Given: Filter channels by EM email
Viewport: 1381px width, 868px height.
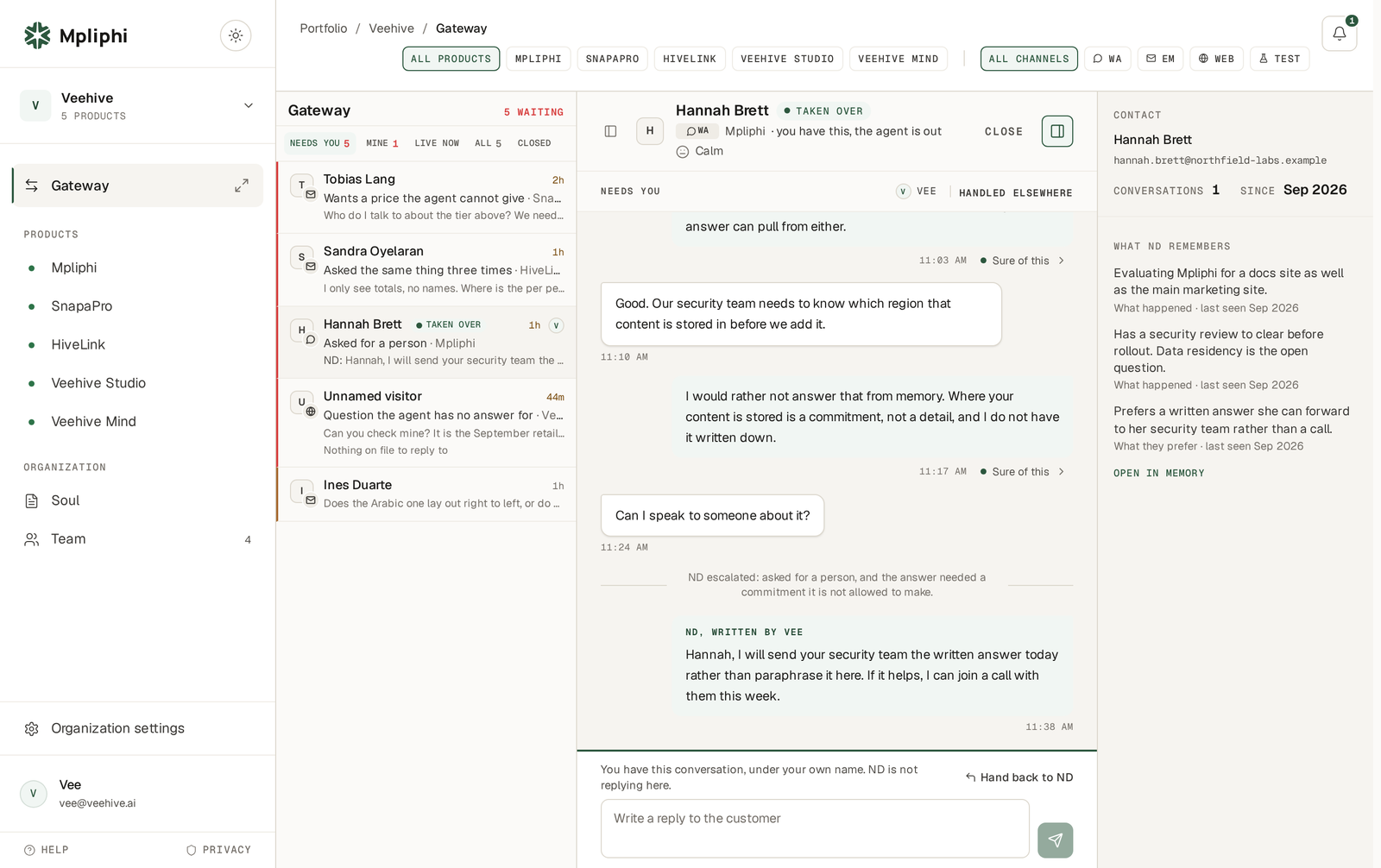Looking at the screenshot, I should pos(1160,59).
